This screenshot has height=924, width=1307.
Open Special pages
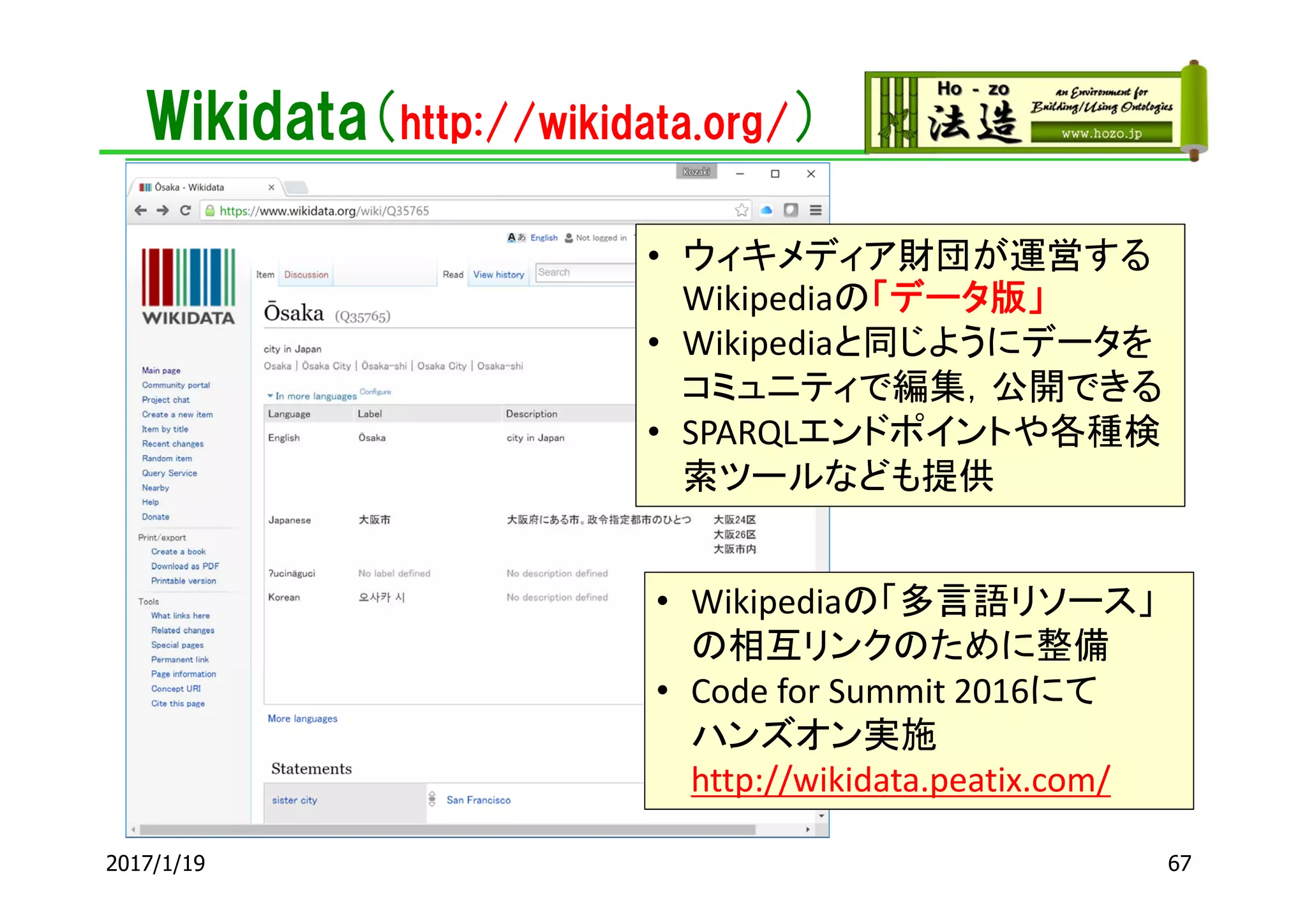click(177, 645)
